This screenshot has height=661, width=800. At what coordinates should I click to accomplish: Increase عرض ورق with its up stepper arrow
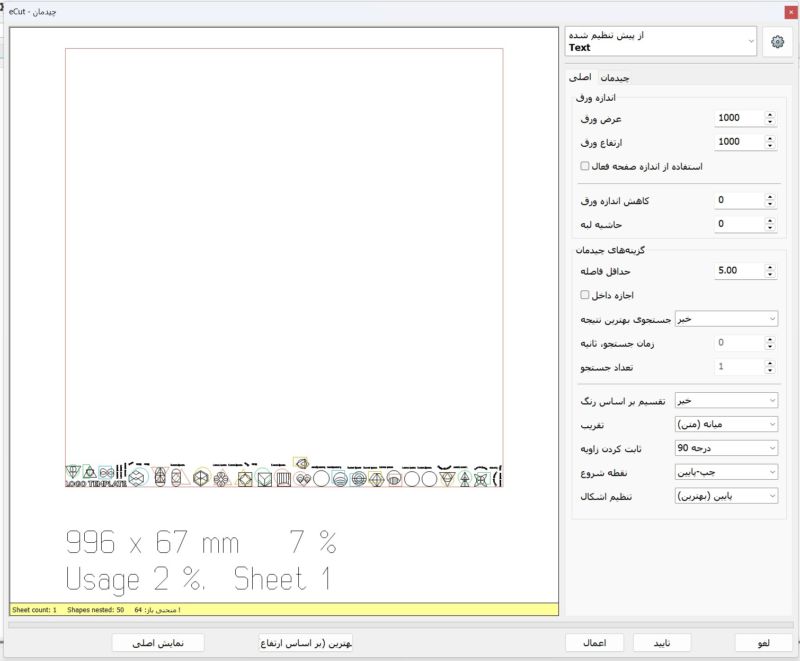click(x=769, y=113)
